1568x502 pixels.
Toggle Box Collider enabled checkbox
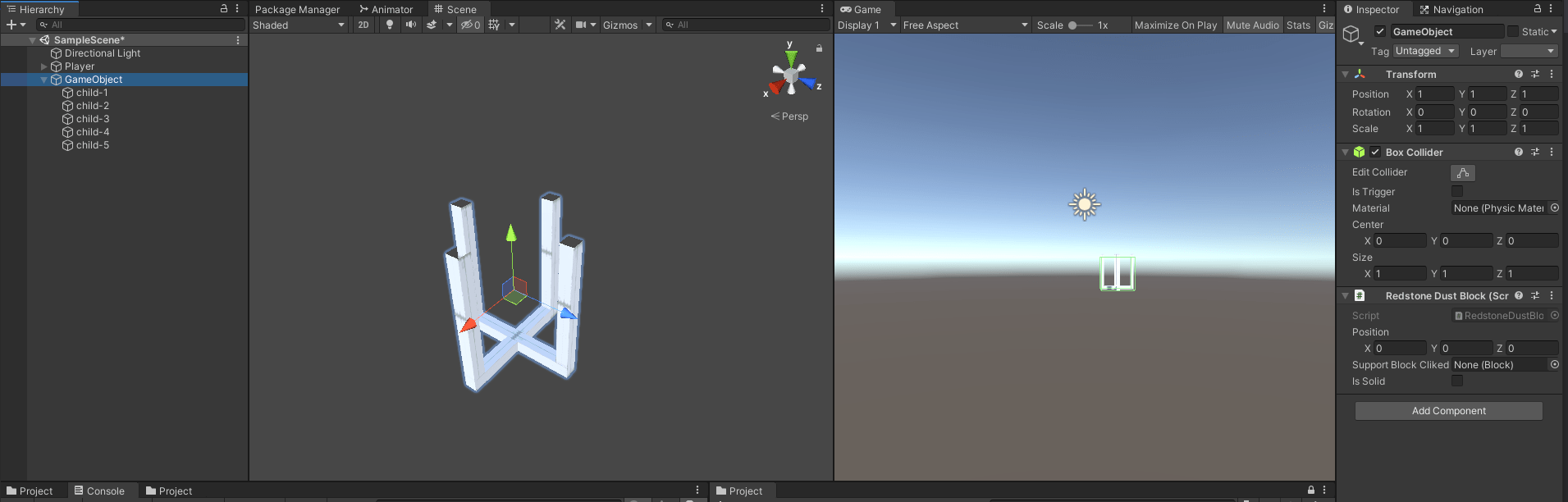point(1375,152)
